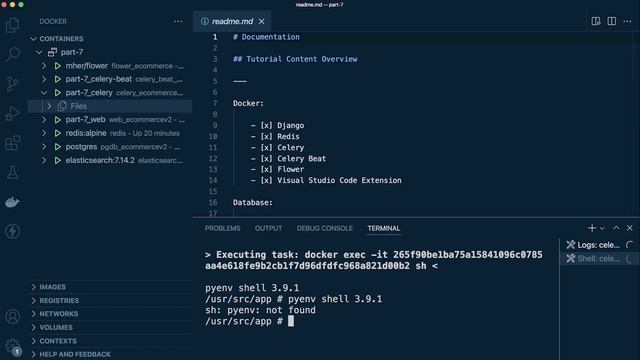Open Source Control view in activity bar
This screenshot has height=360, width=640.
coord(13,84)
